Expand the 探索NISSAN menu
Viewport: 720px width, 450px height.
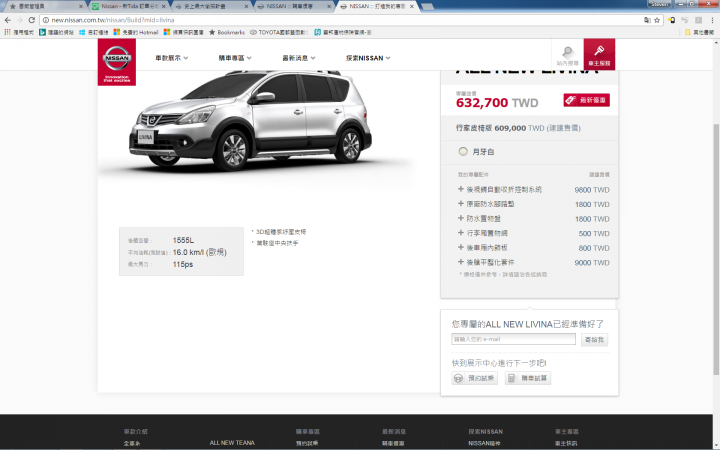[x=368, y=58]
